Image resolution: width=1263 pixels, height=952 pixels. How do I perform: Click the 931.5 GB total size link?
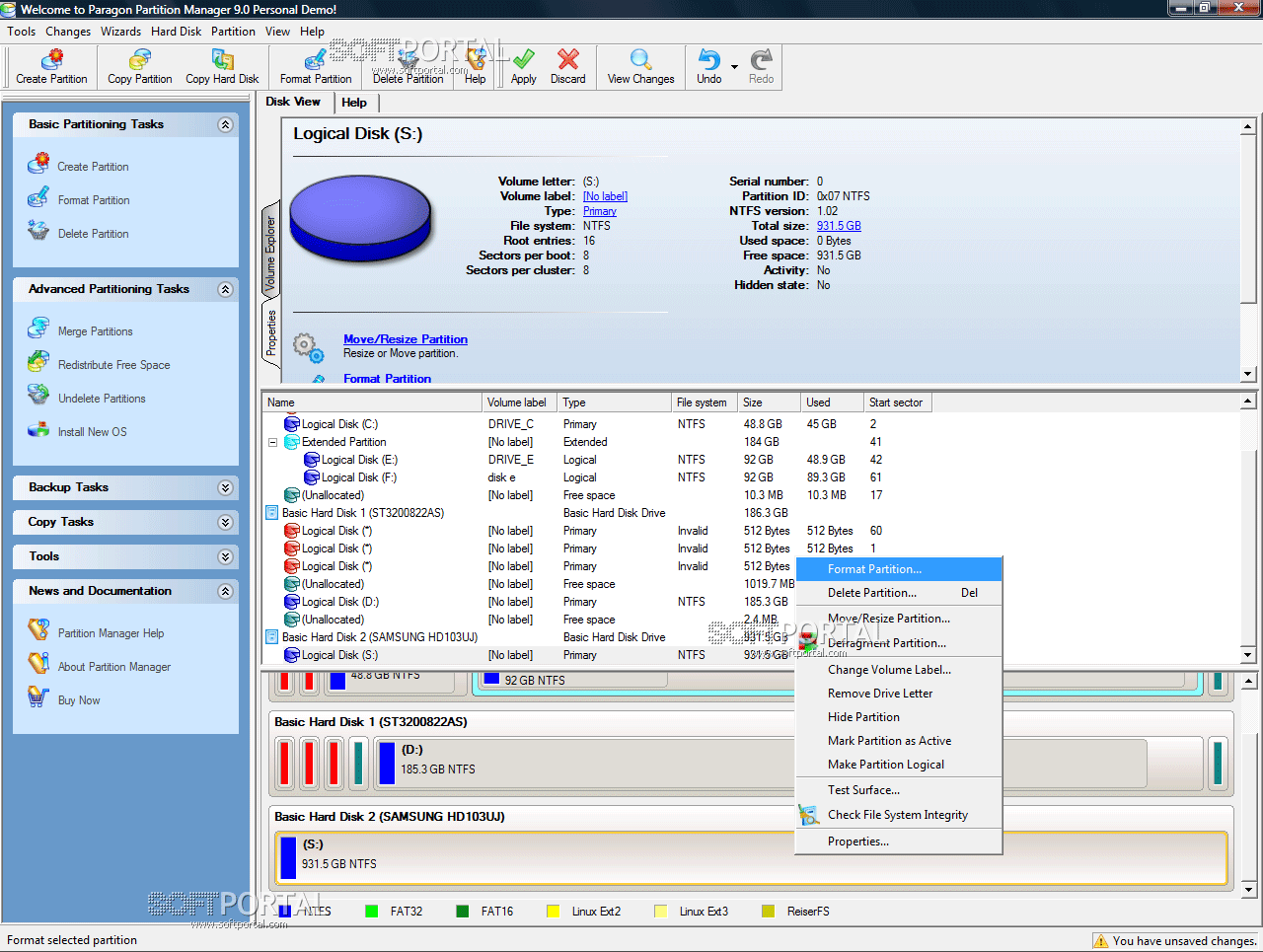point(839,226)
